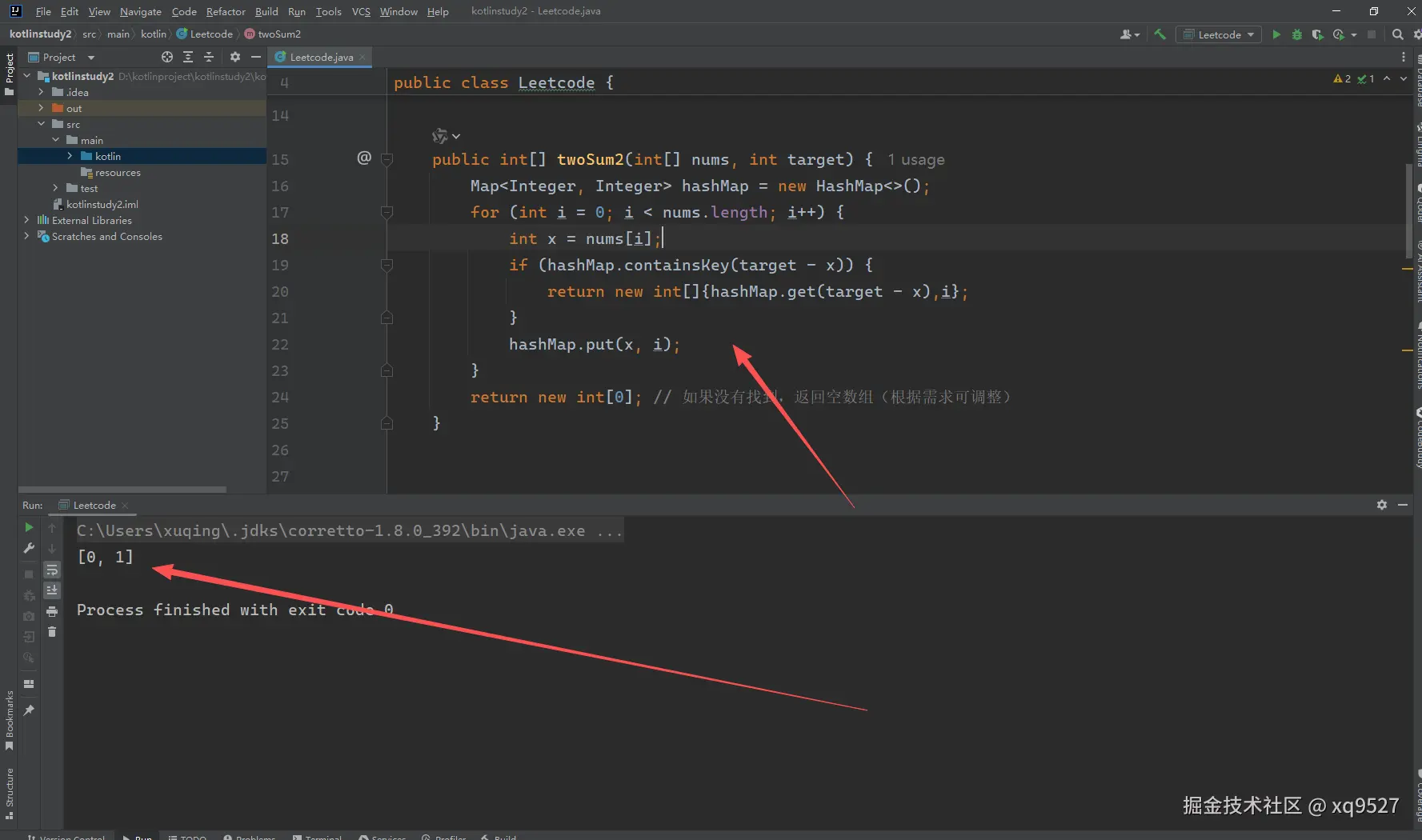Click the twoSum2 breadcrumb
Viewport: 1422px width, 840px height.
pos(273,34)
